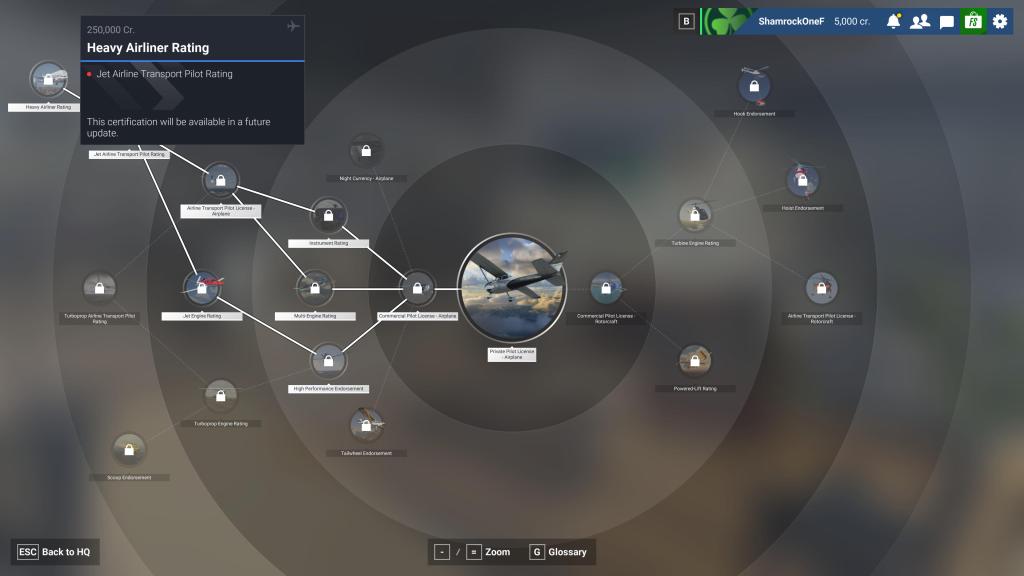Screen dimensions: 1024x576
Task: Click Back to HQ button
Action: [56, 552]
